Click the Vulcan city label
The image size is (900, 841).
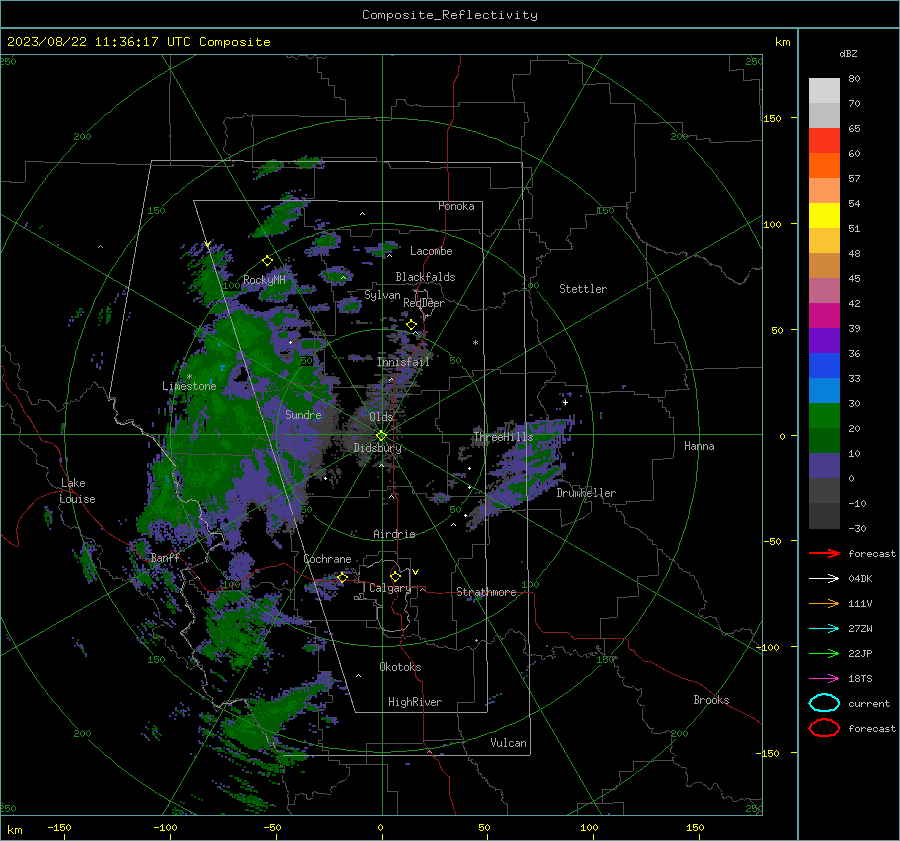click(509, 743)
